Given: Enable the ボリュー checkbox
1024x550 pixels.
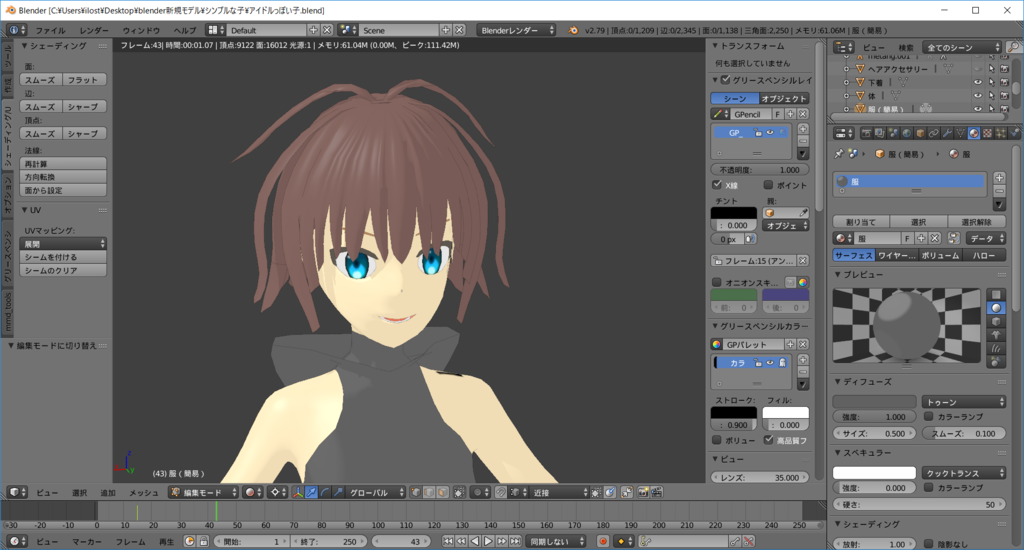Looking at the screenshot, I should (x=717, y=440).
